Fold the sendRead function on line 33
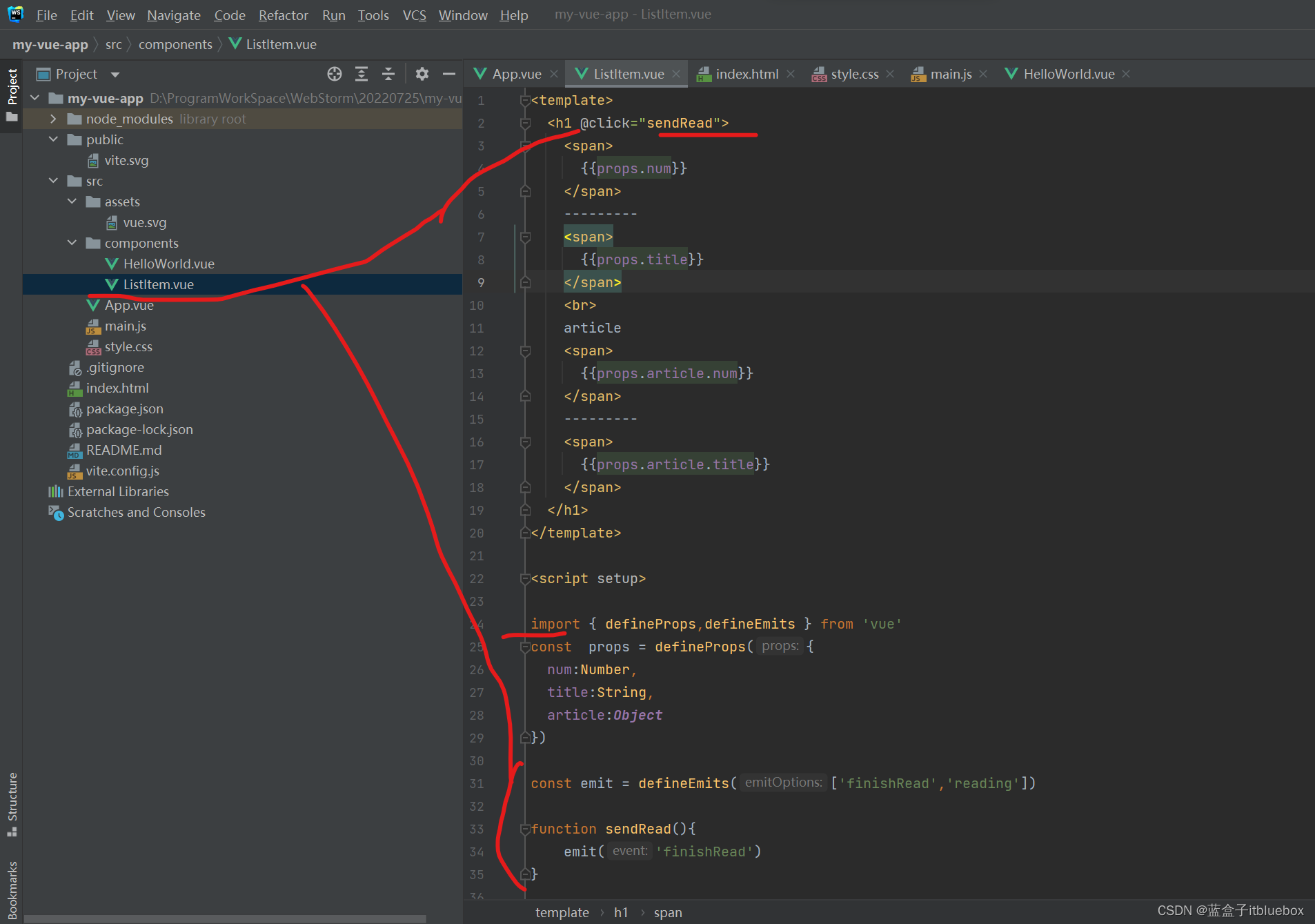Image resolution: width=1315 pixels, height=924 pixels. pos(525,829)
